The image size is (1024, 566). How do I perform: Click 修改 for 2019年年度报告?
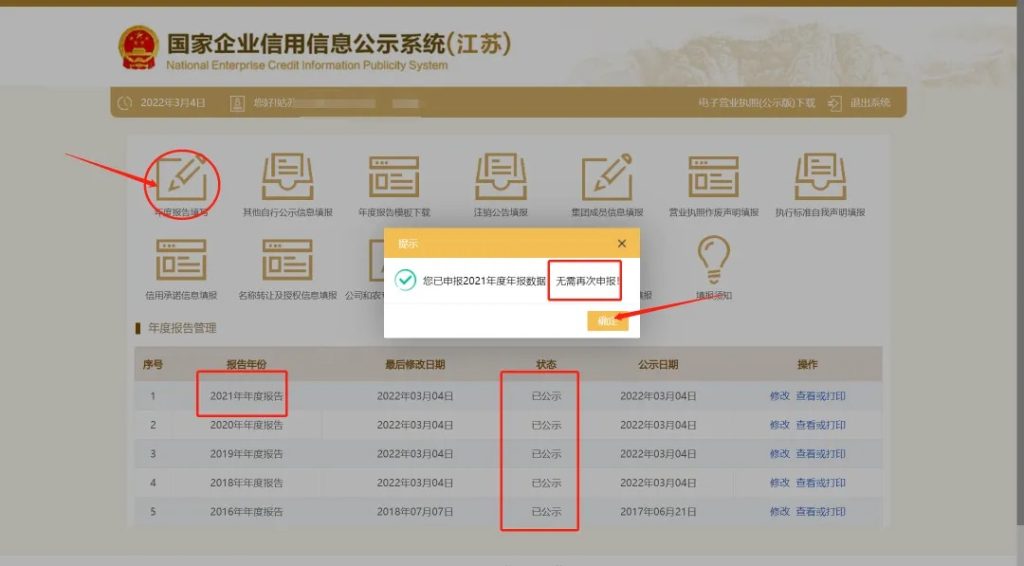(x=779, y=454)
